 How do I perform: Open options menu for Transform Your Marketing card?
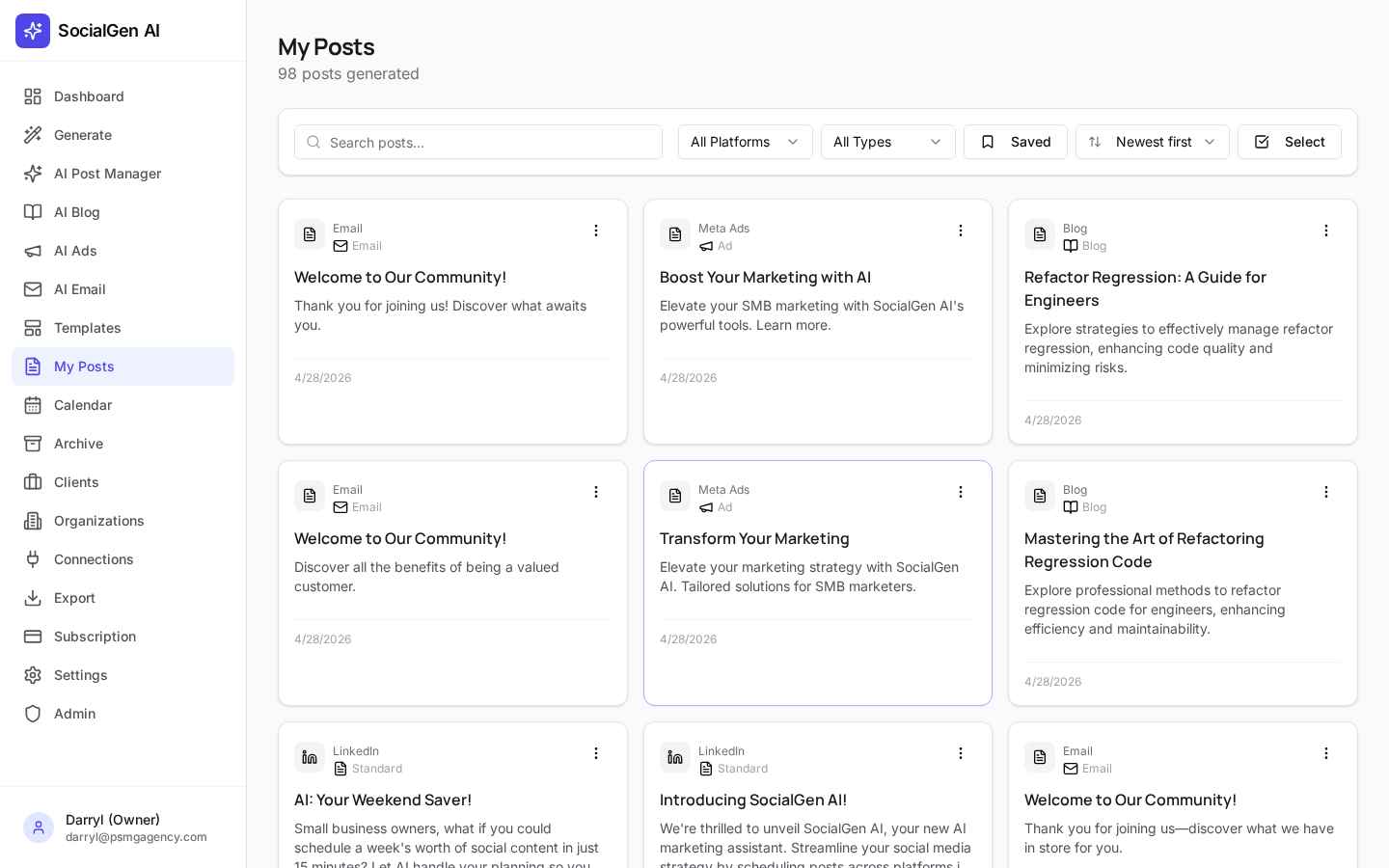(961, 492)
